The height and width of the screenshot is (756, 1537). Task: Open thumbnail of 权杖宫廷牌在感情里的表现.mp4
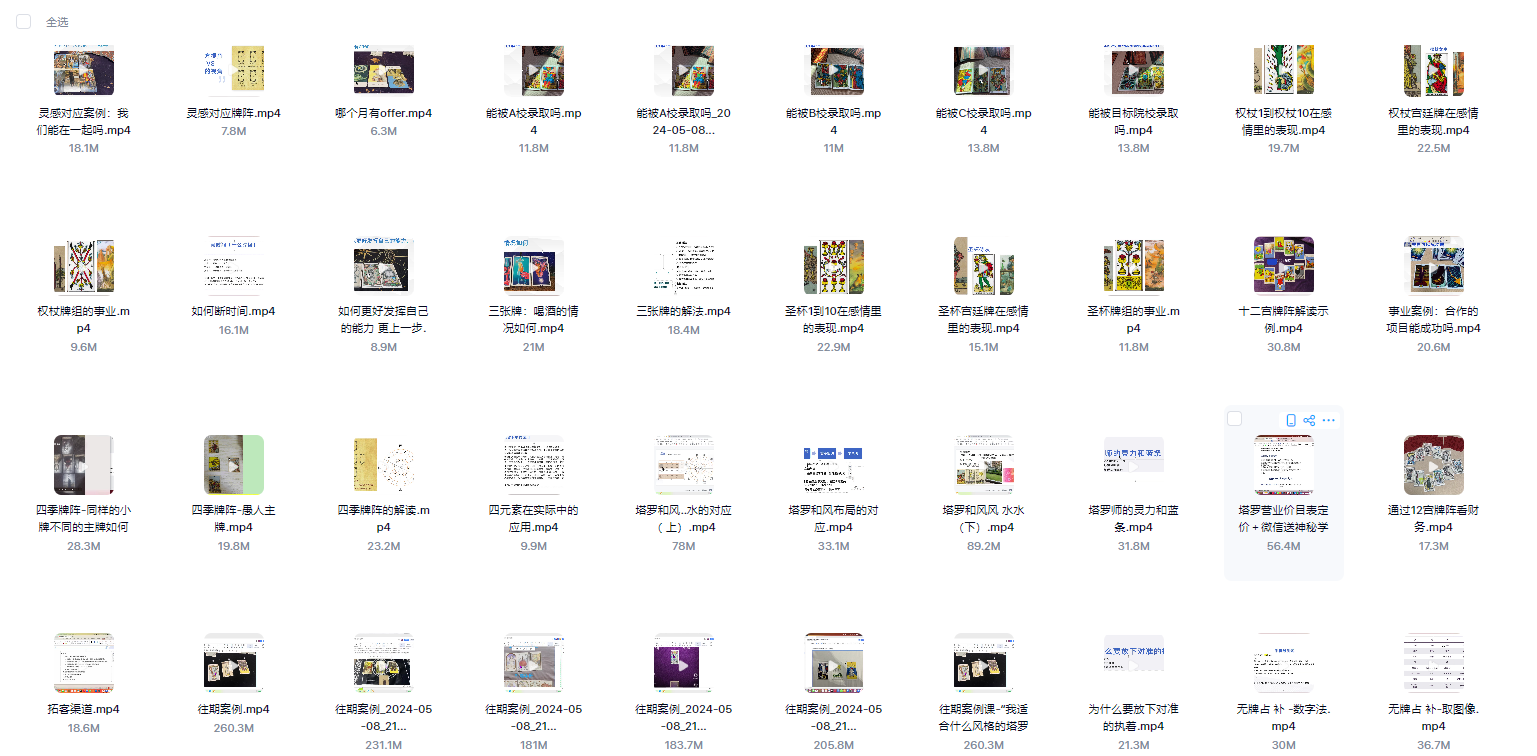[x=1434, y=69]
